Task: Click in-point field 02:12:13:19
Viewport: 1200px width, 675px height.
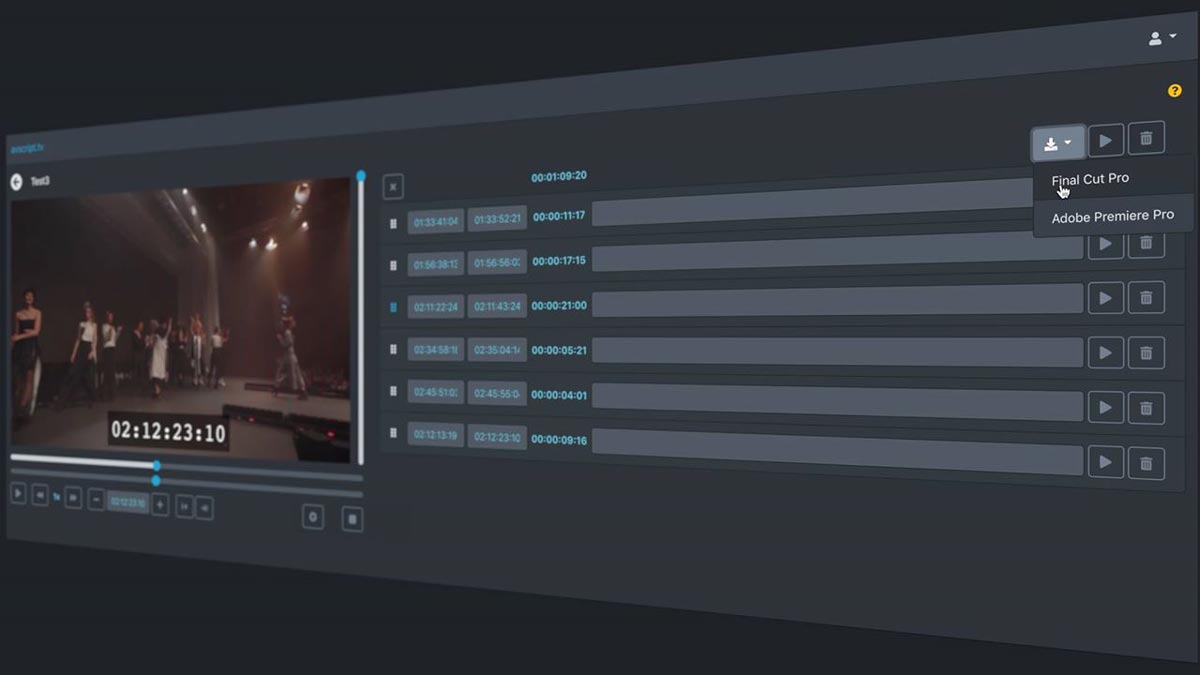Action: click(x=436, y=436)
